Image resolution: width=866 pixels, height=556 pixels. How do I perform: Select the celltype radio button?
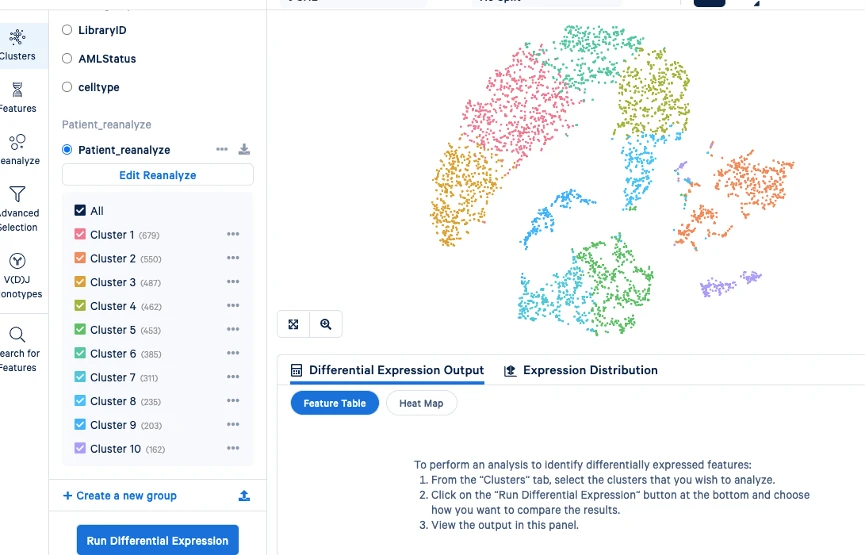(x=67, y=87)
